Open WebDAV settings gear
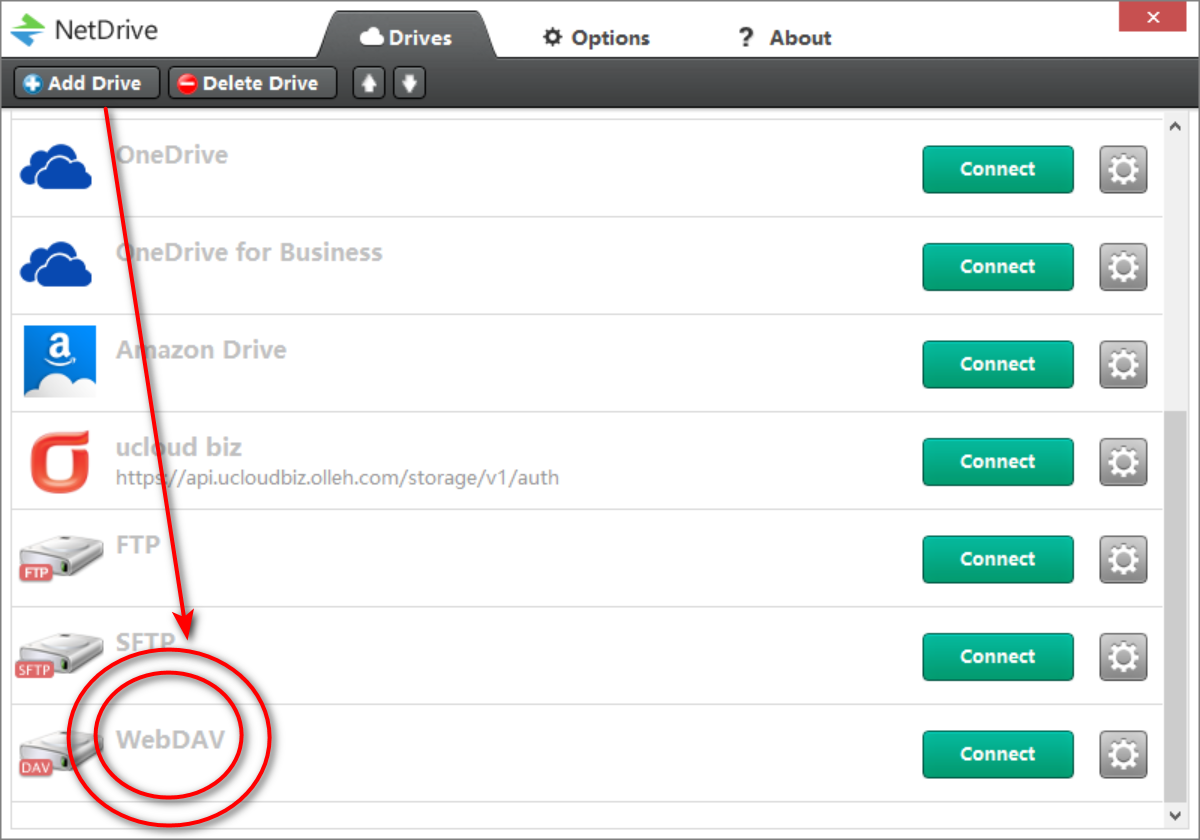The height and width of the screenshot is (840, 1200). tap(1124, 754)
